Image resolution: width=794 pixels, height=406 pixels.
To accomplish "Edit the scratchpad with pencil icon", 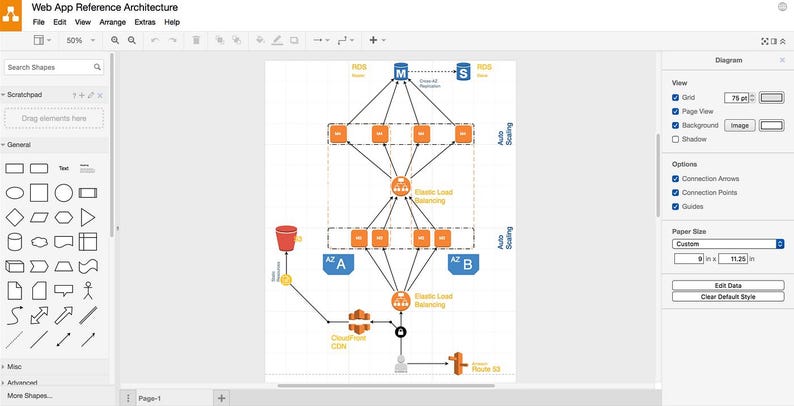I will click(x=91, y=95).
